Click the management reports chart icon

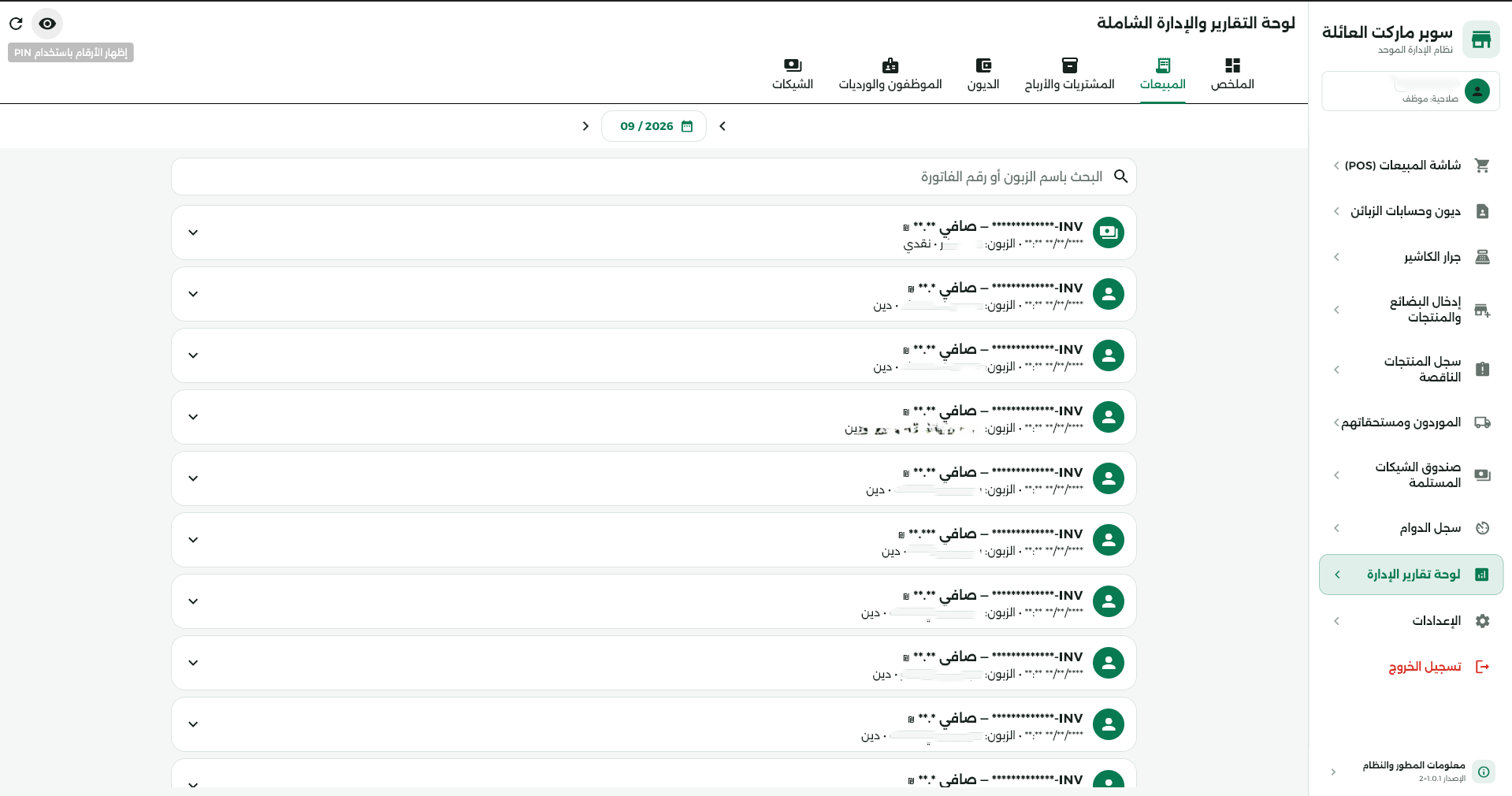(1482, 575)
